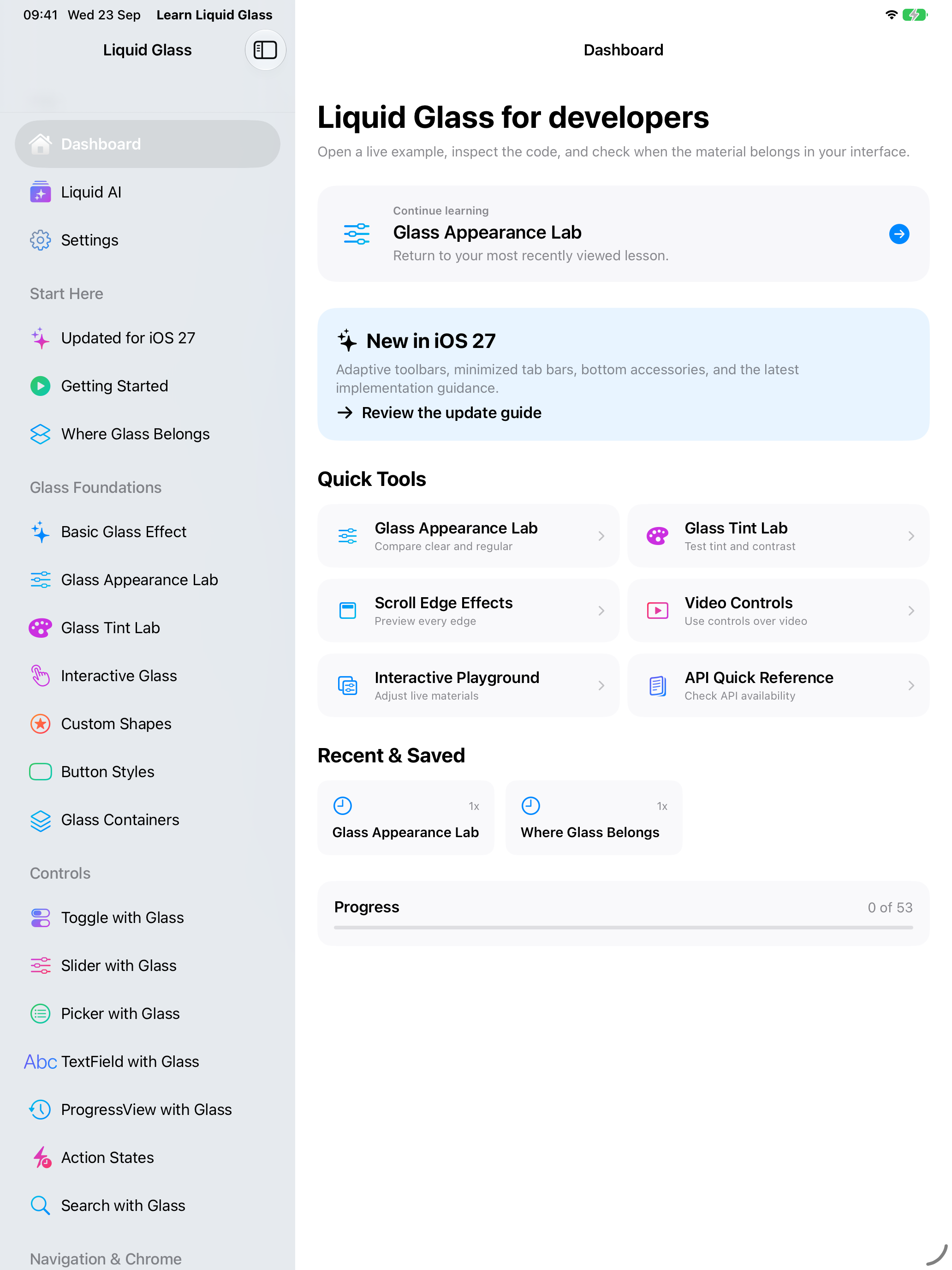Click the chevron on the Scroll Edge Effects card
The height and width of the screenshot is (1270, 952).
601,611
